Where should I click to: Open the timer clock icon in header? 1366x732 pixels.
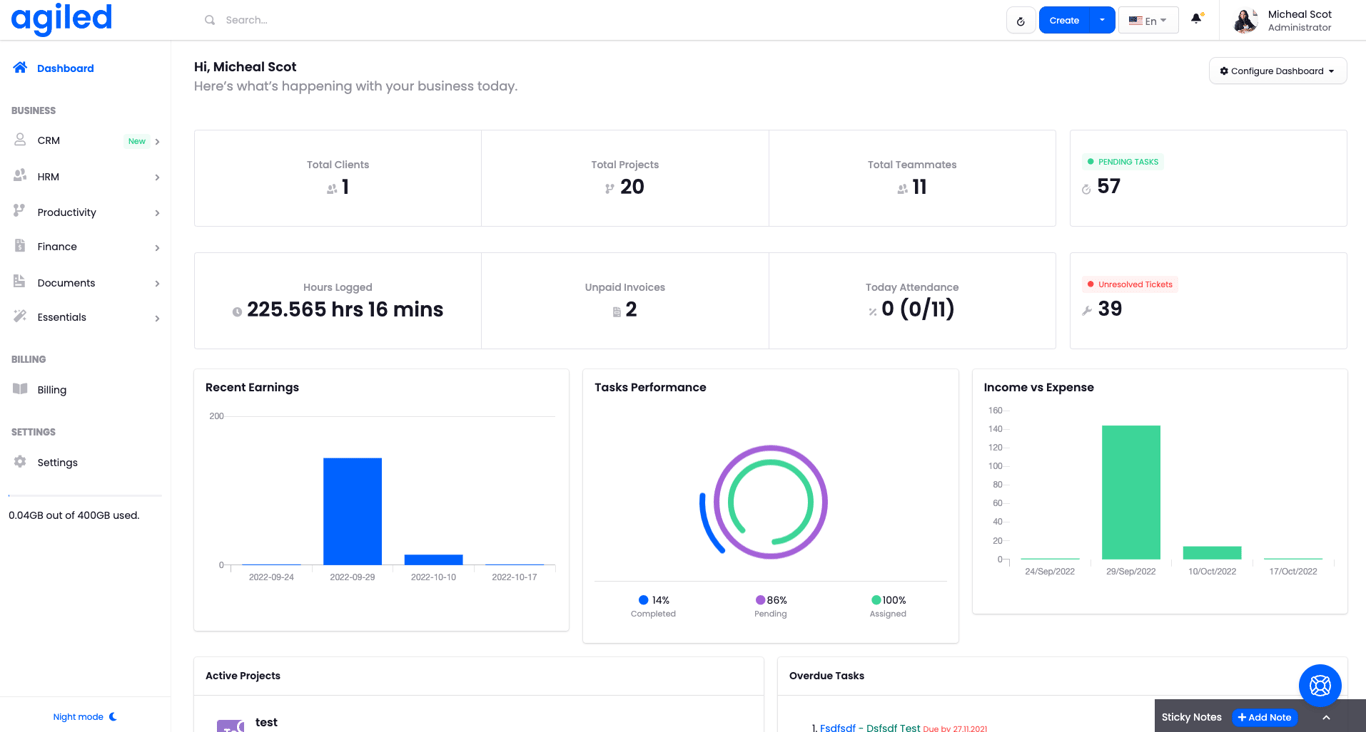pos(1020,20)
